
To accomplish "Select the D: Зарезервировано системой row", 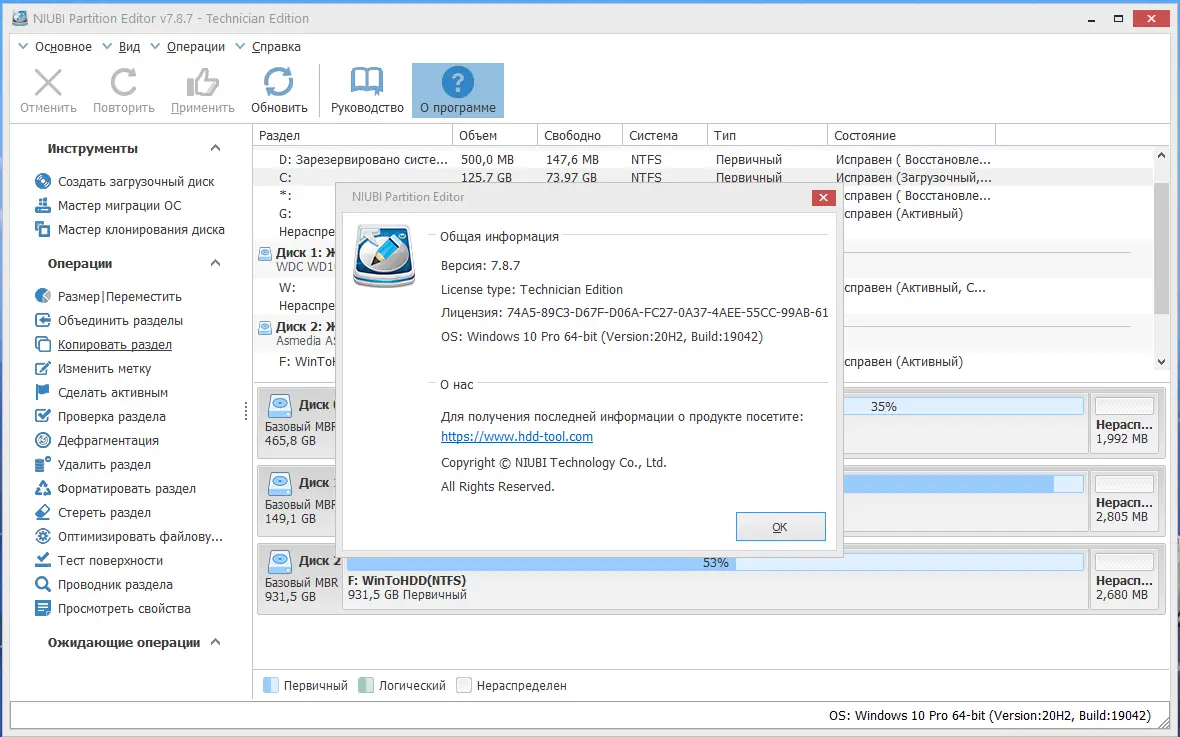I will [702, 160].
